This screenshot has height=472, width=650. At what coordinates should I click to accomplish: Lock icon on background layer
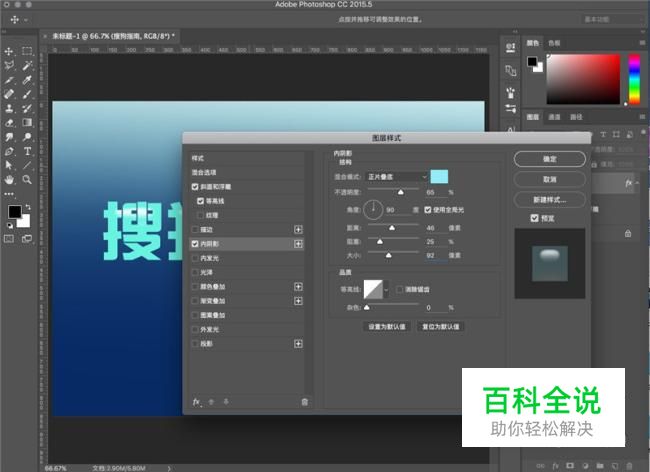[628, 233]
